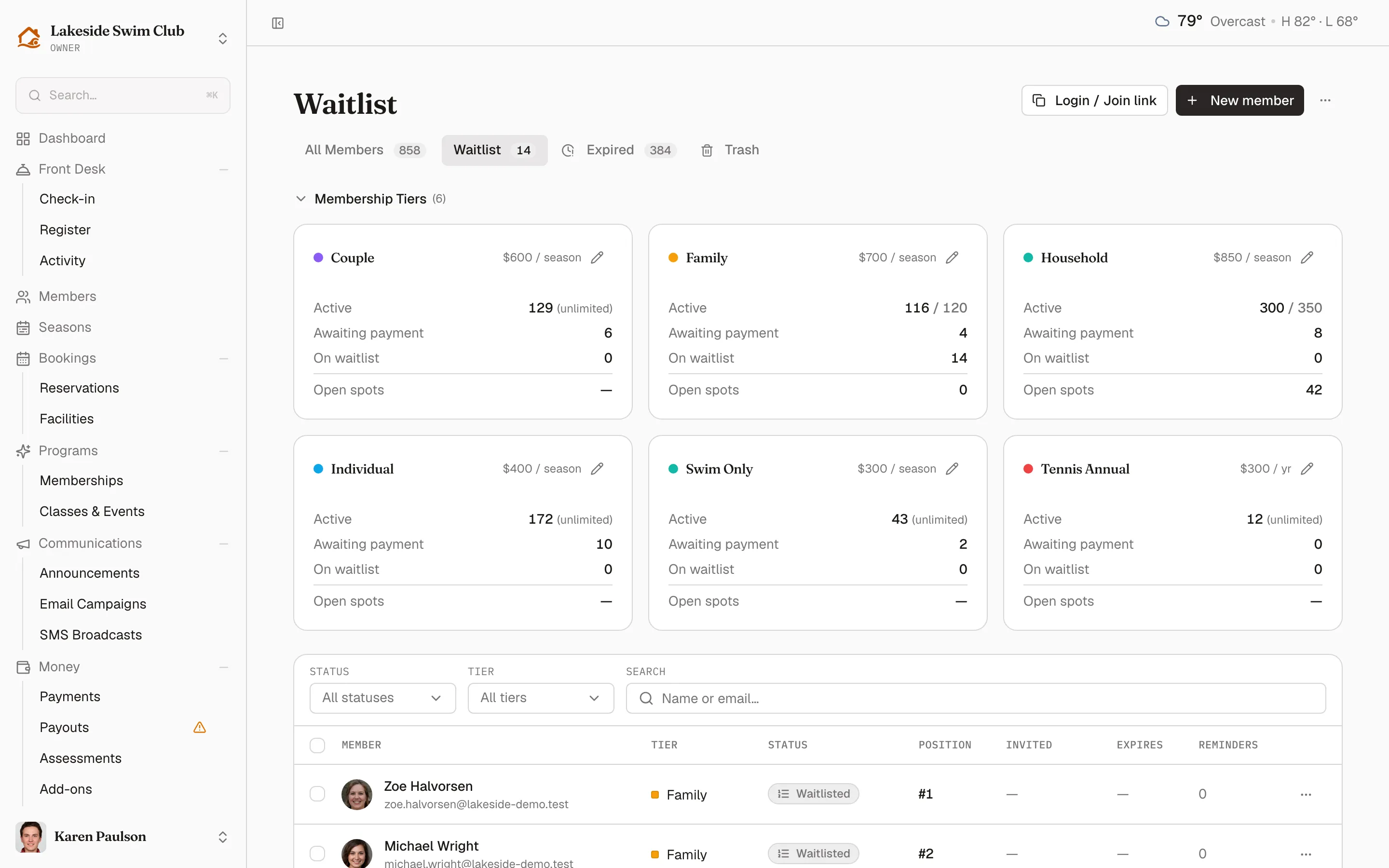Screen dimensions: 1389x868
Task: Open the Trash tab
Action: point(730,150)
